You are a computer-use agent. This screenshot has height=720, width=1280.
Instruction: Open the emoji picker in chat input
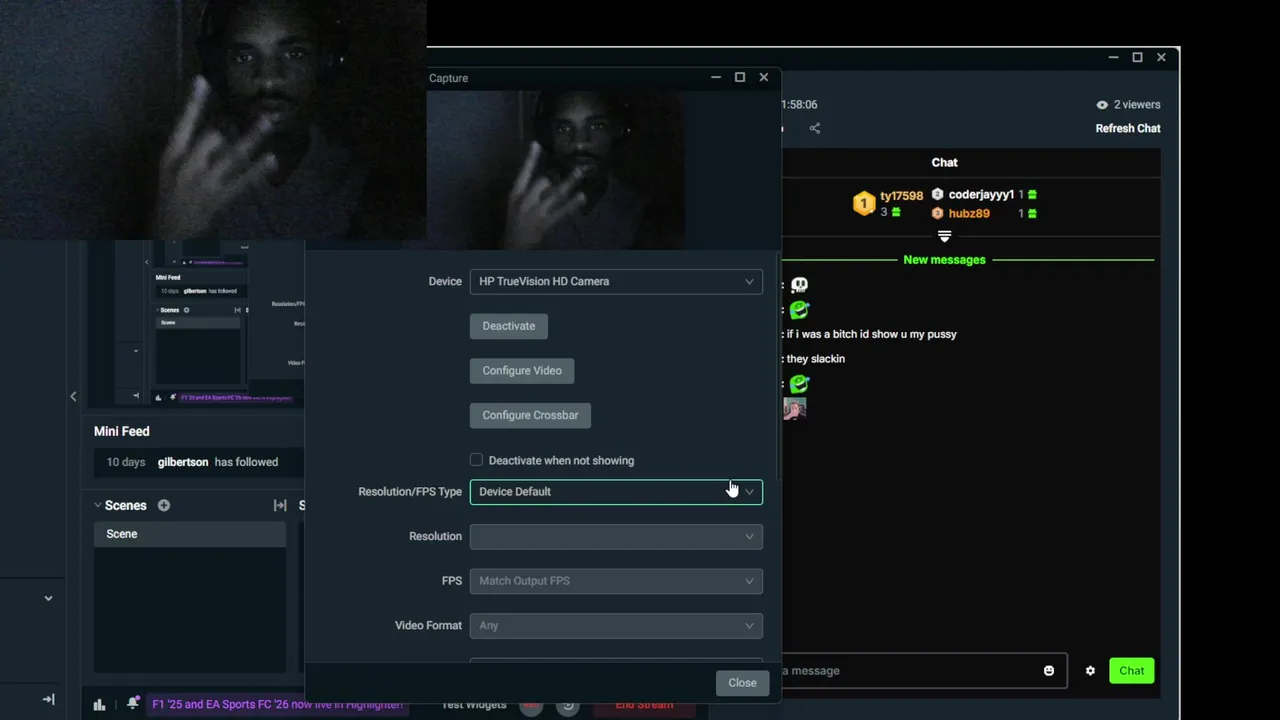point(1049,671)
